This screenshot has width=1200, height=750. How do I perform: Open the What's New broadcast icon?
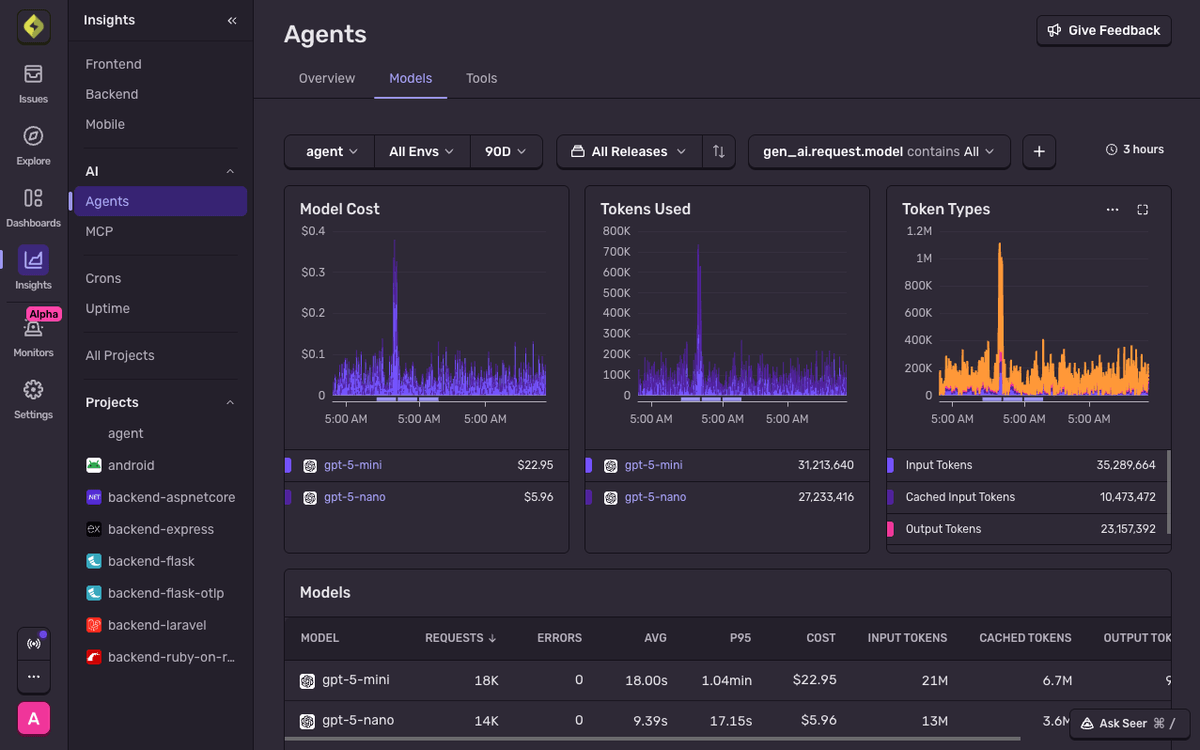coord(33,644)
